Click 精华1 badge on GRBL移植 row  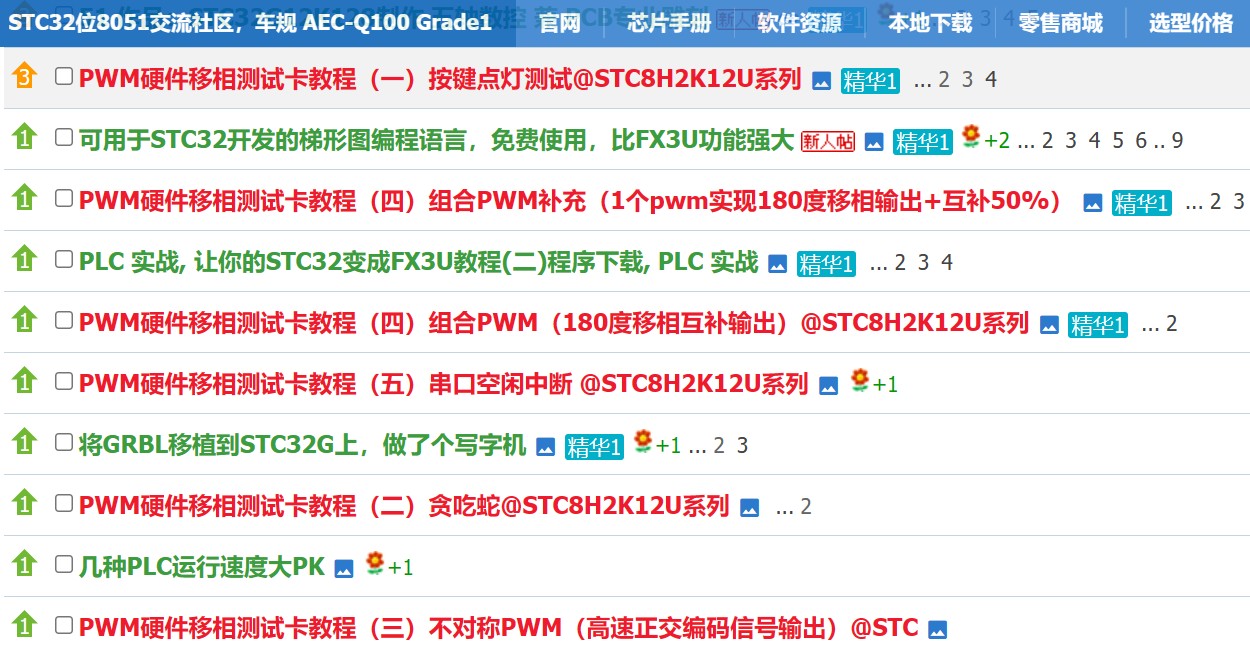[x=594, y=447]
